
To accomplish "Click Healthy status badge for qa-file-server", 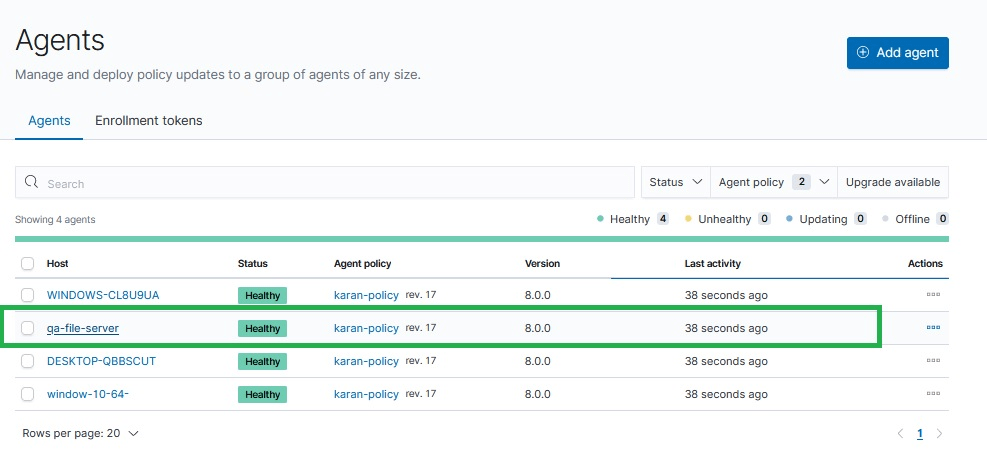I will (262, 328).
